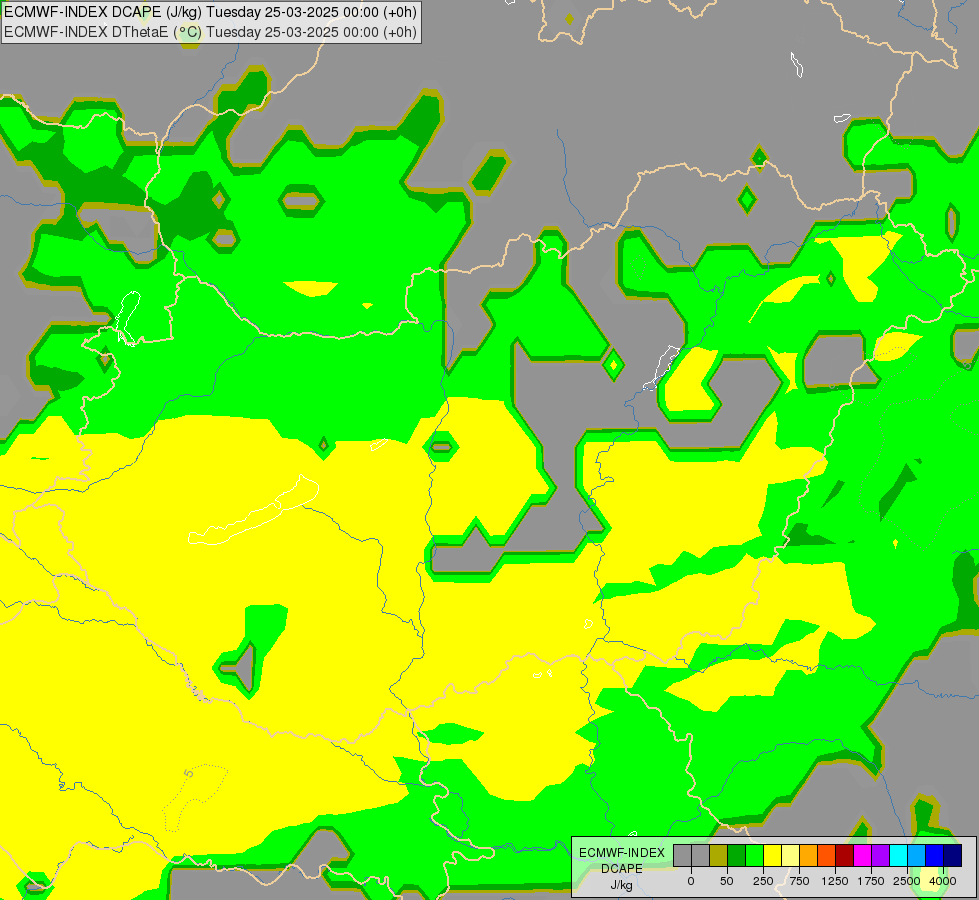979x900 pixels.
Task: Select the cyan legend swatch
Action: 899,855
